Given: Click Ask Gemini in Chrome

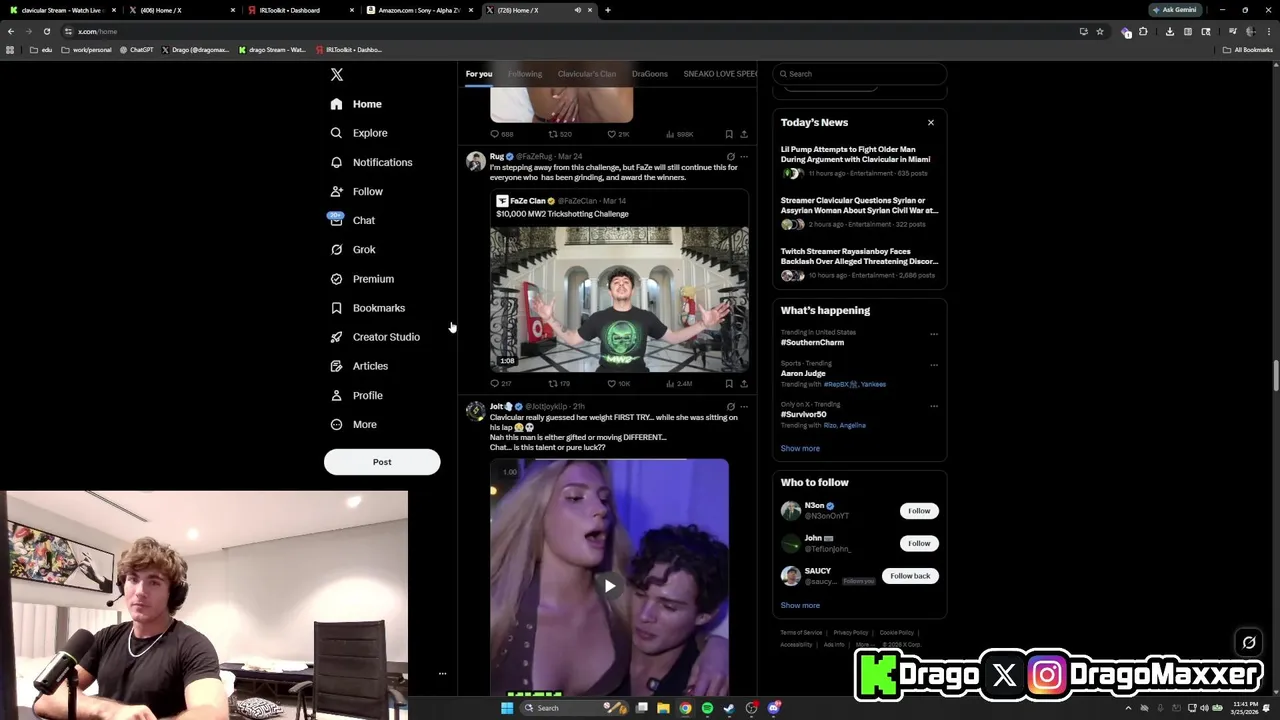Looking at the screenshot, I should [1174, 10].
